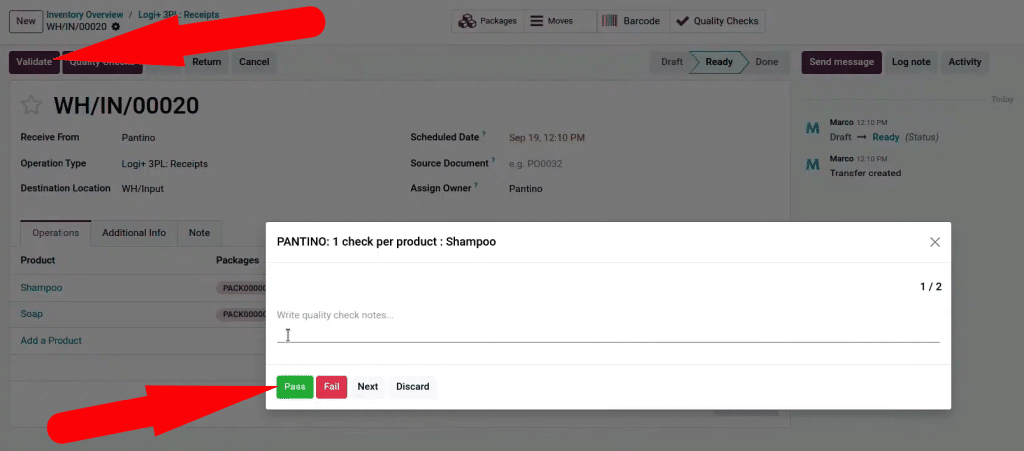
Task: Switch to the Note tab
Action: (x=199, y=233)
